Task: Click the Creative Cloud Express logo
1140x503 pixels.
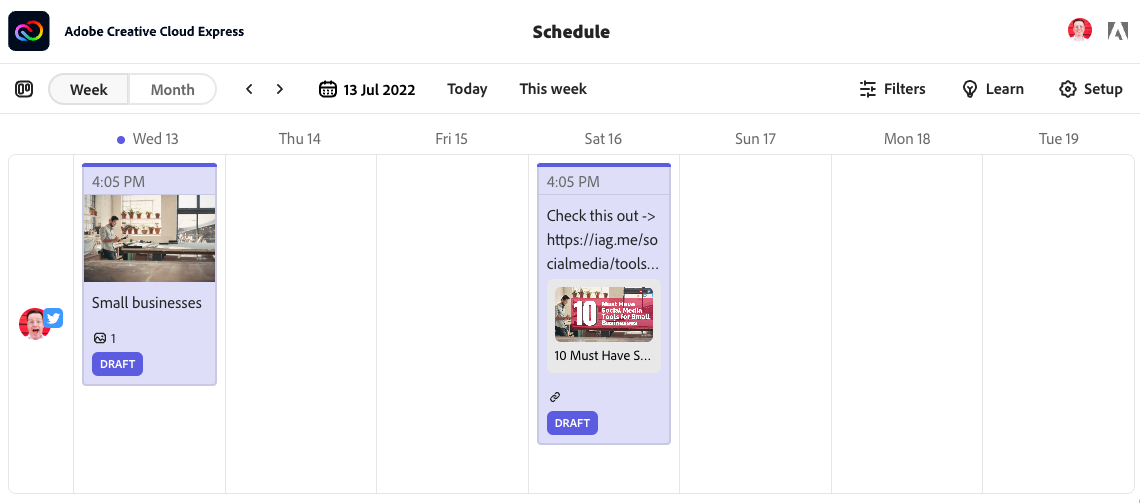Action: [x=28, y=31]
